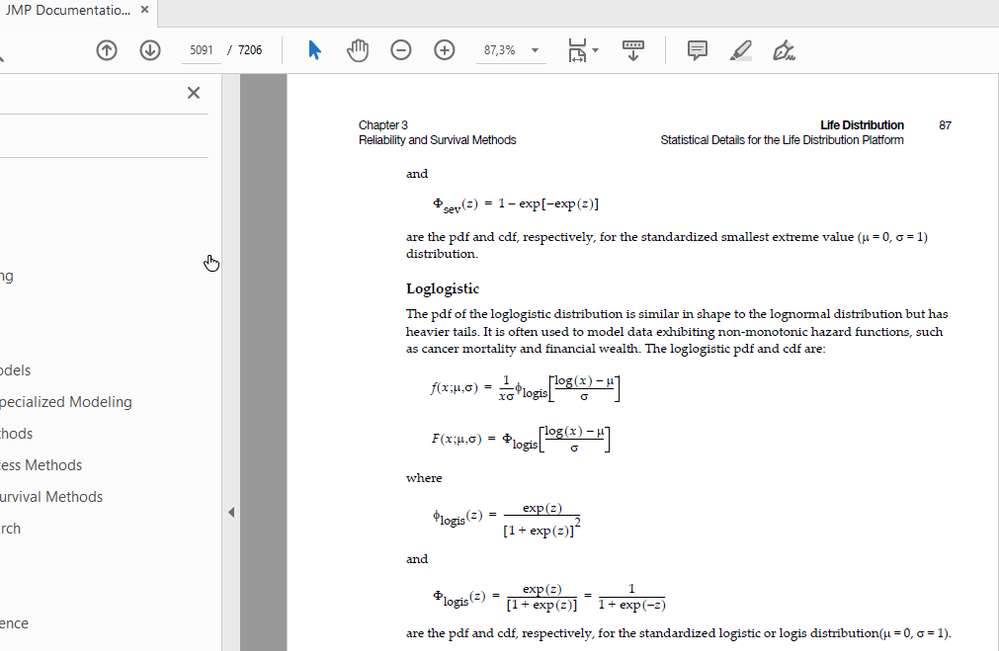Zoom out with the minus icon
Screen dimensions: 999x651
401,50
